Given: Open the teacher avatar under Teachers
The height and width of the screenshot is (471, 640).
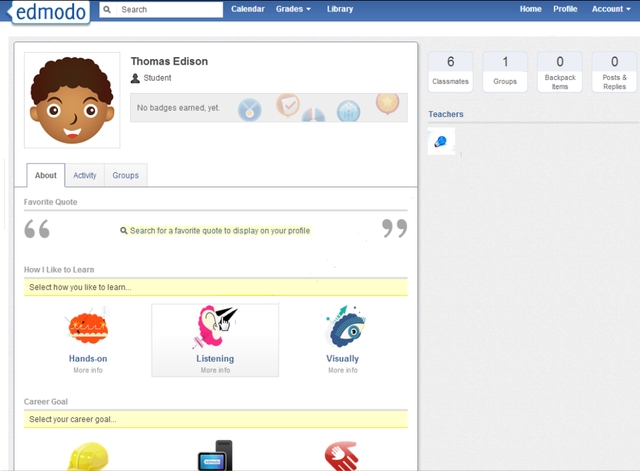Looking at the screenshot, I should coord(441,142).
